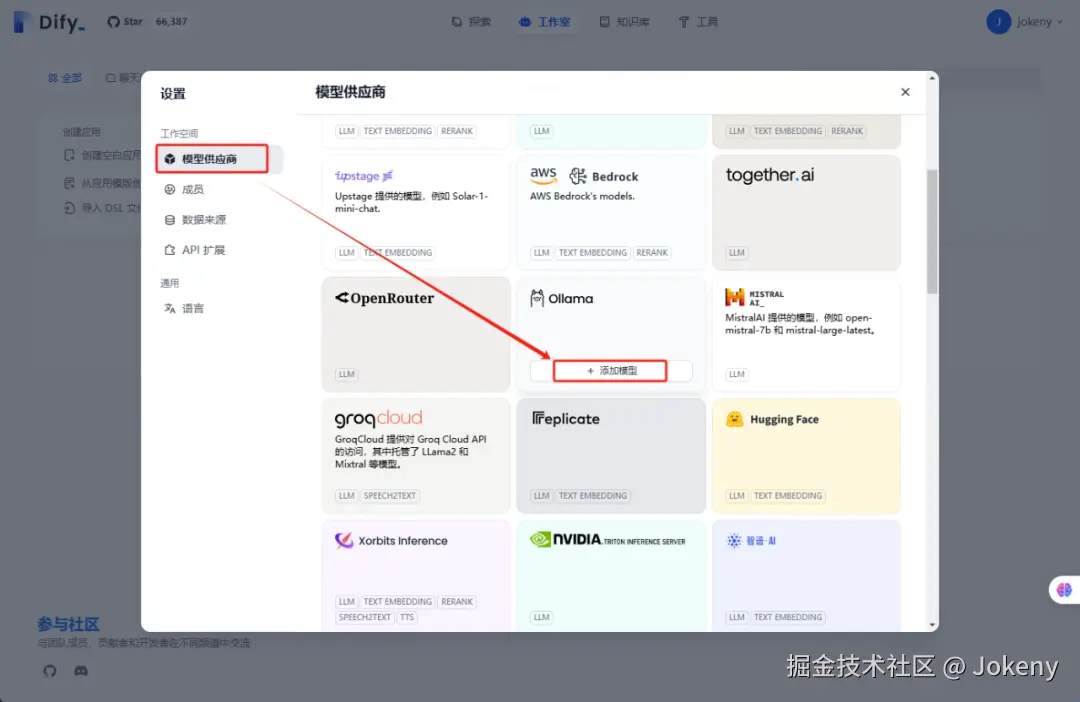Open the GitHub Star link
This screenshot has width=1080, height=702.
125,21
